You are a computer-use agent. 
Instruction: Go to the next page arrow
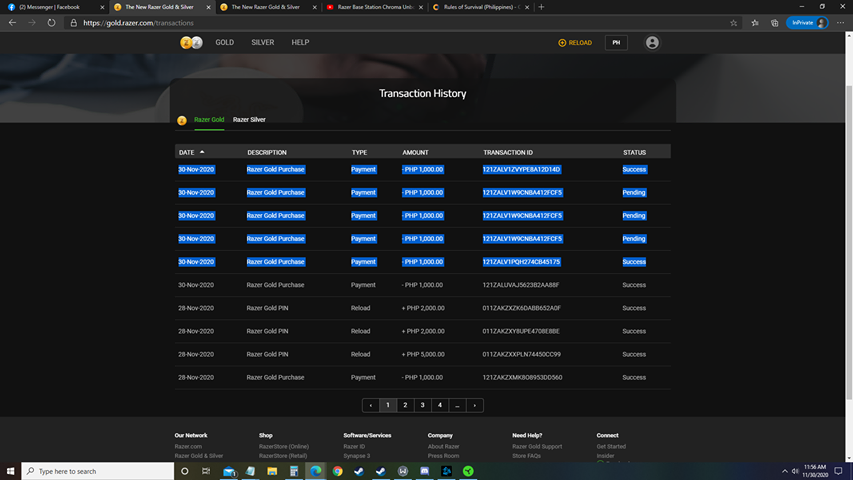[475, 405]
